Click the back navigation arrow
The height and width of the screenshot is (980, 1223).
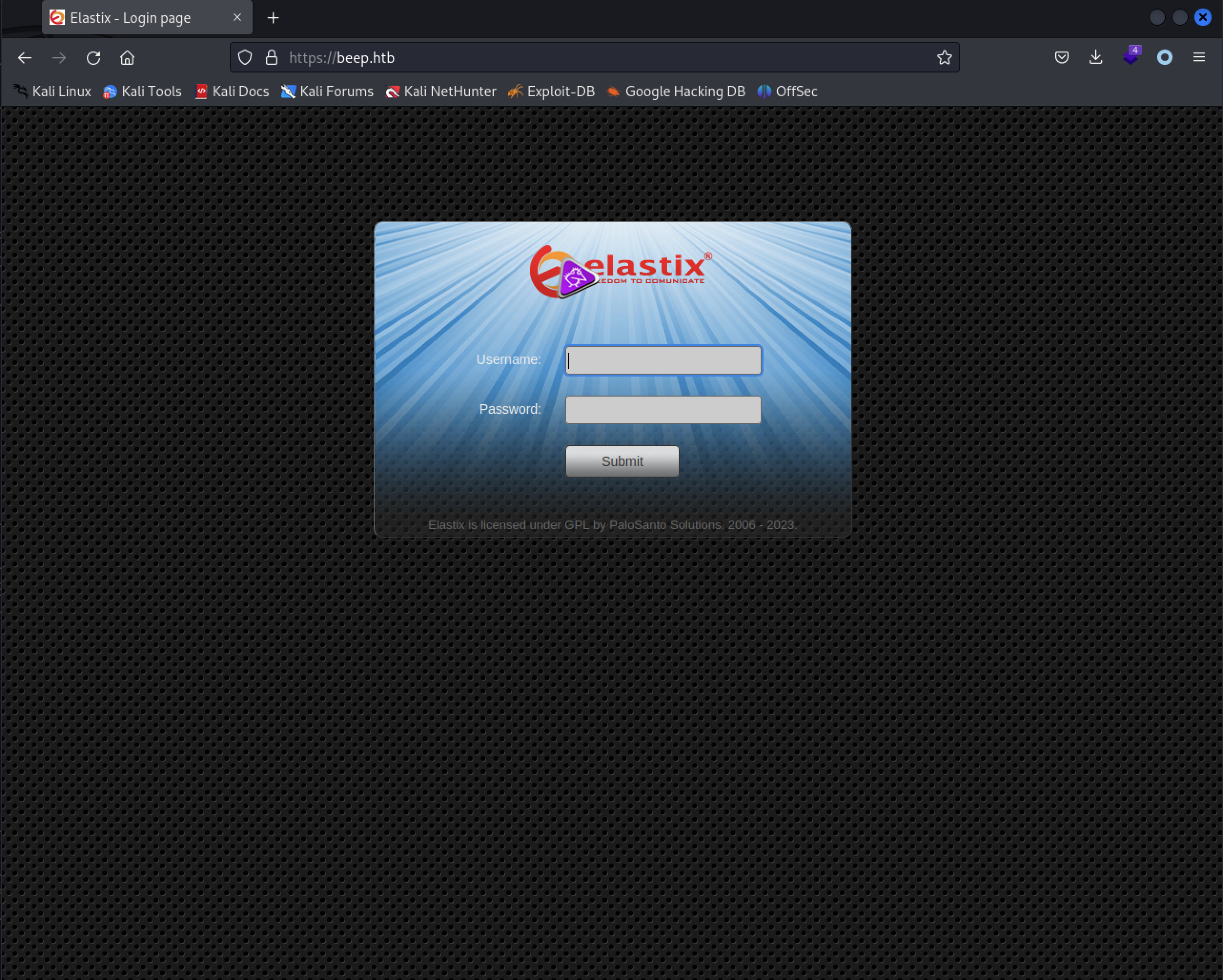pyautogui.click(x=24, y=57)
